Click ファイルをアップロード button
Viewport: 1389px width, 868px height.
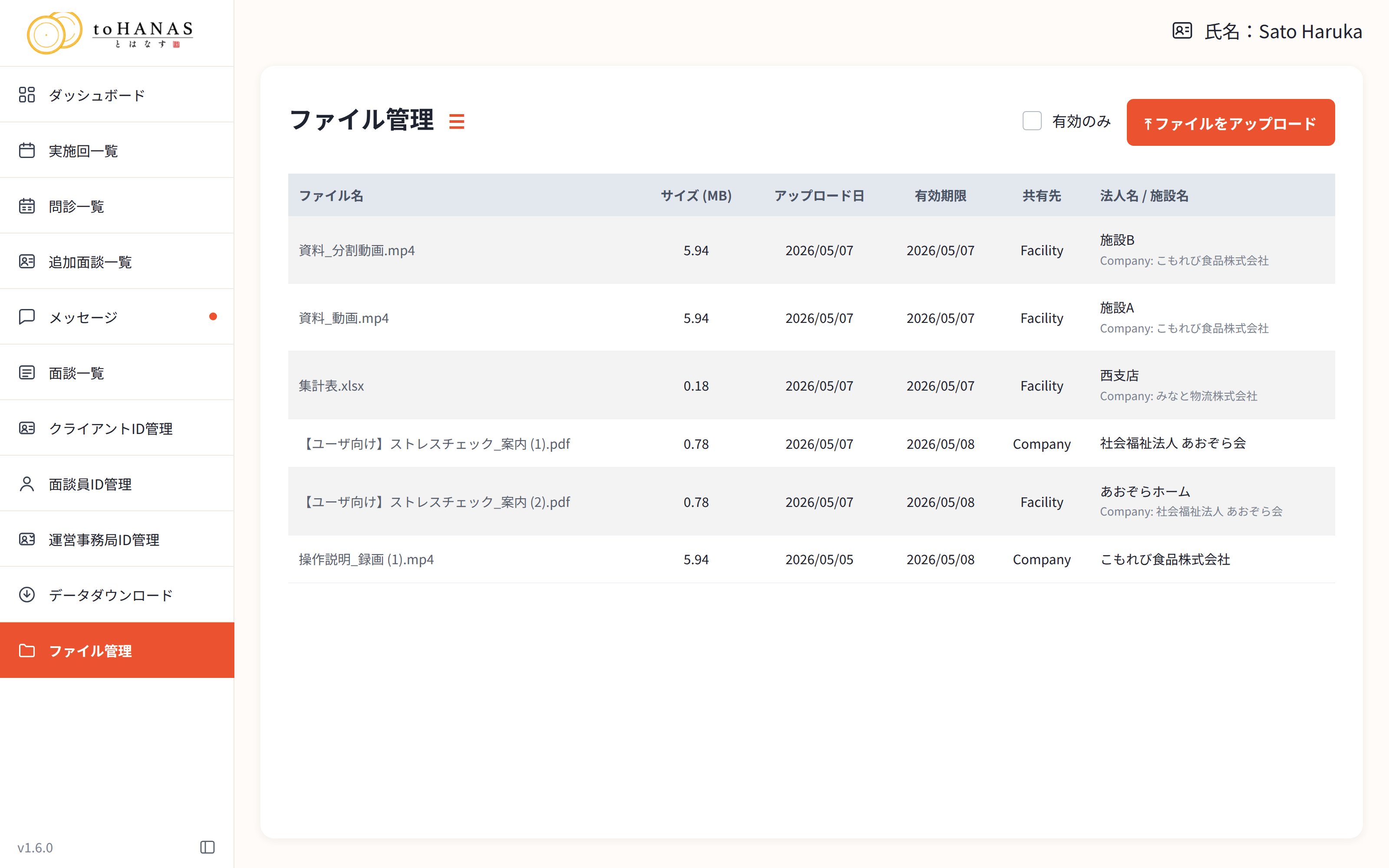tap(1231, 122)
